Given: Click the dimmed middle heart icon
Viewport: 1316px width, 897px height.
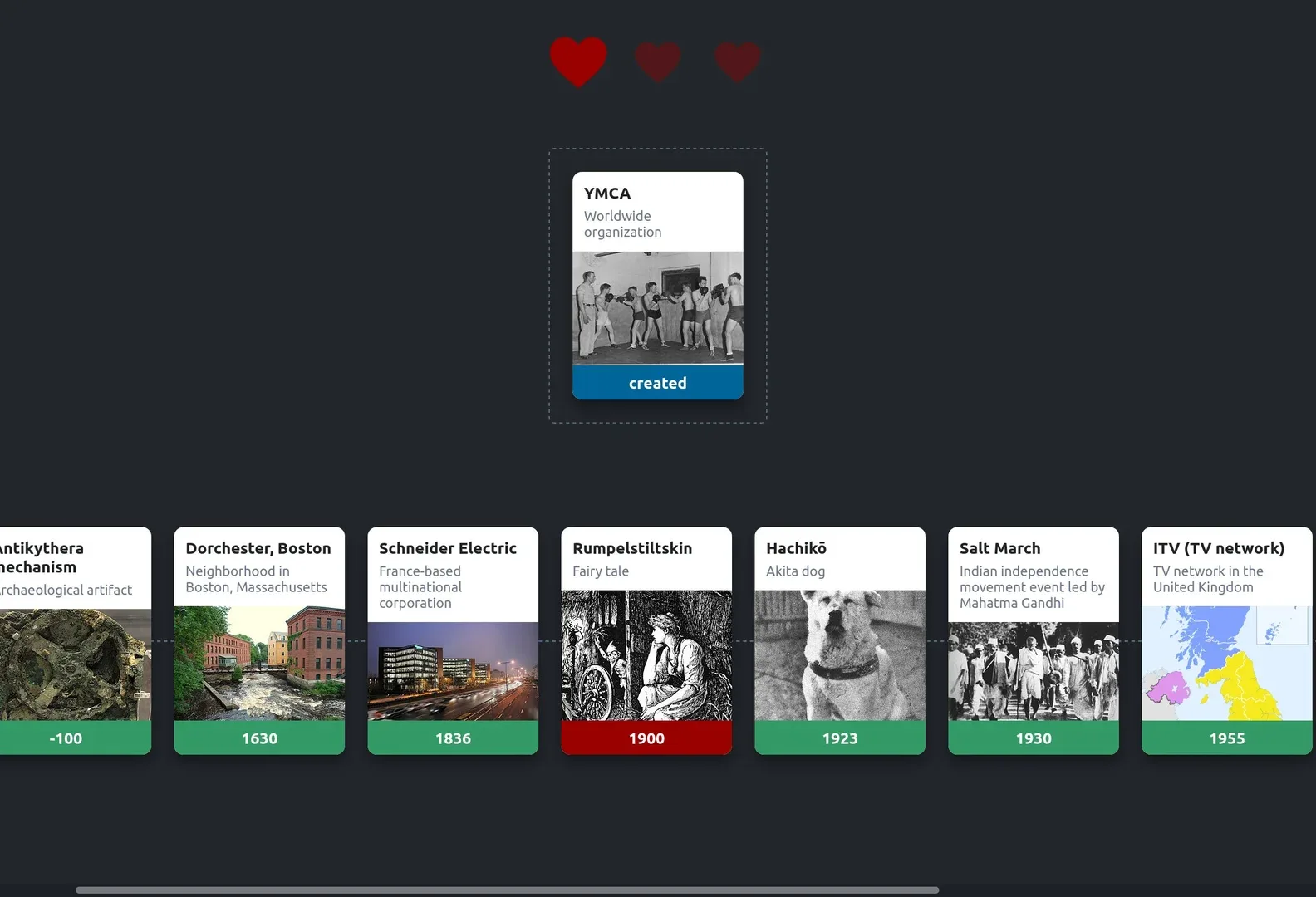Looking at the screenshot, I should pos(658,61).
